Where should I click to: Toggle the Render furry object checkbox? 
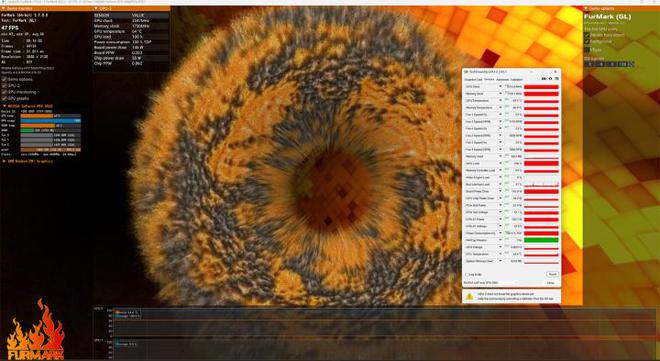tap(587, 35)
